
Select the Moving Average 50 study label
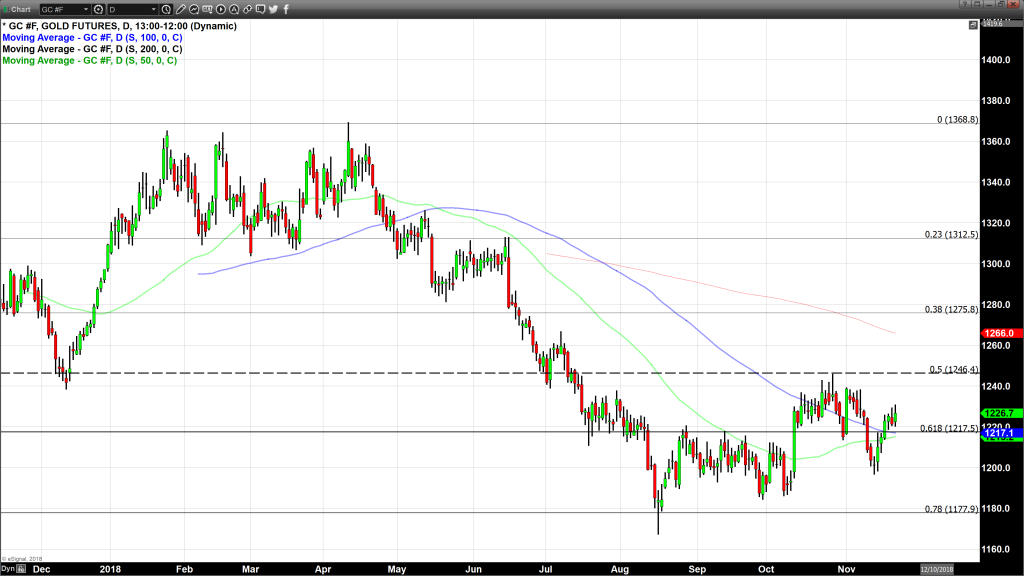(x=89, y=60)
